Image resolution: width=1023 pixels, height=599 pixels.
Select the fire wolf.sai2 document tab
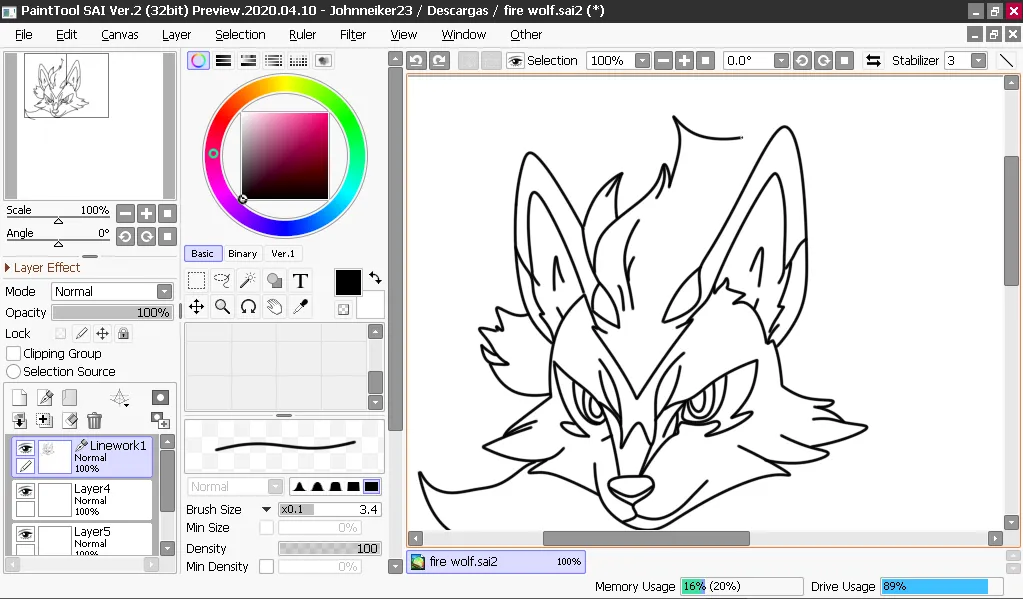[496, 561]
